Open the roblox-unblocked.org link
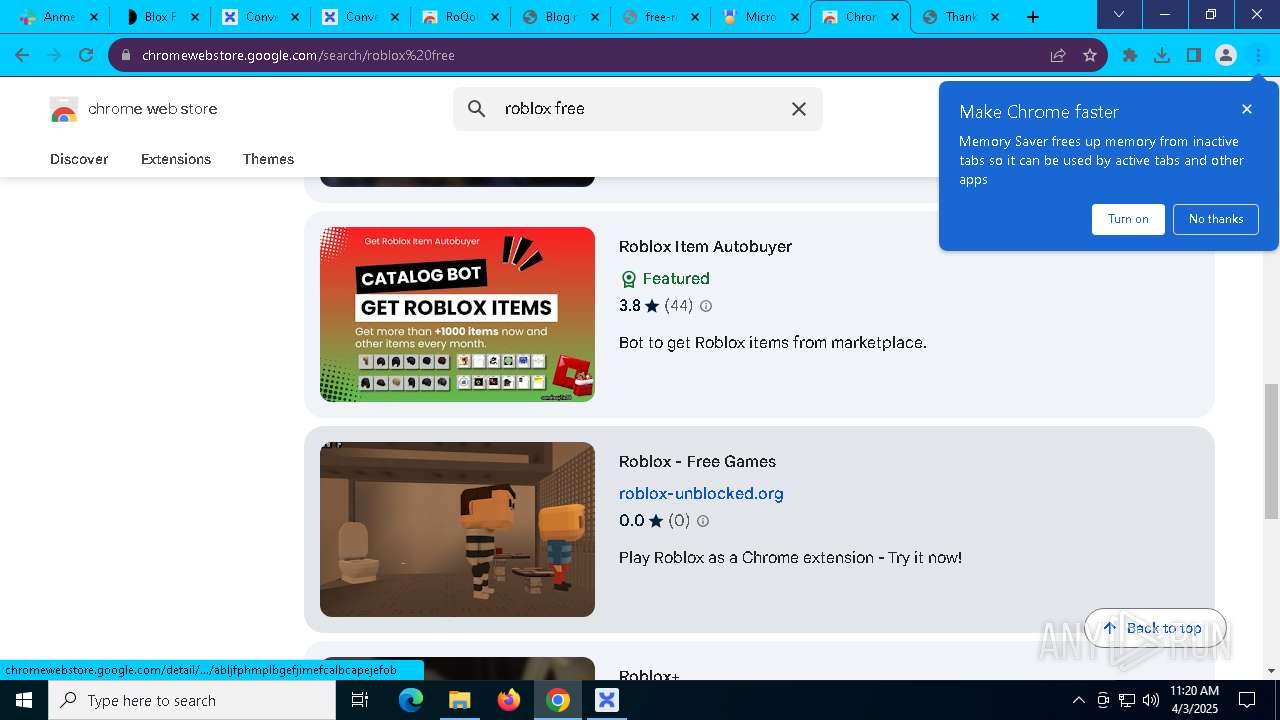 coord(701,493)
